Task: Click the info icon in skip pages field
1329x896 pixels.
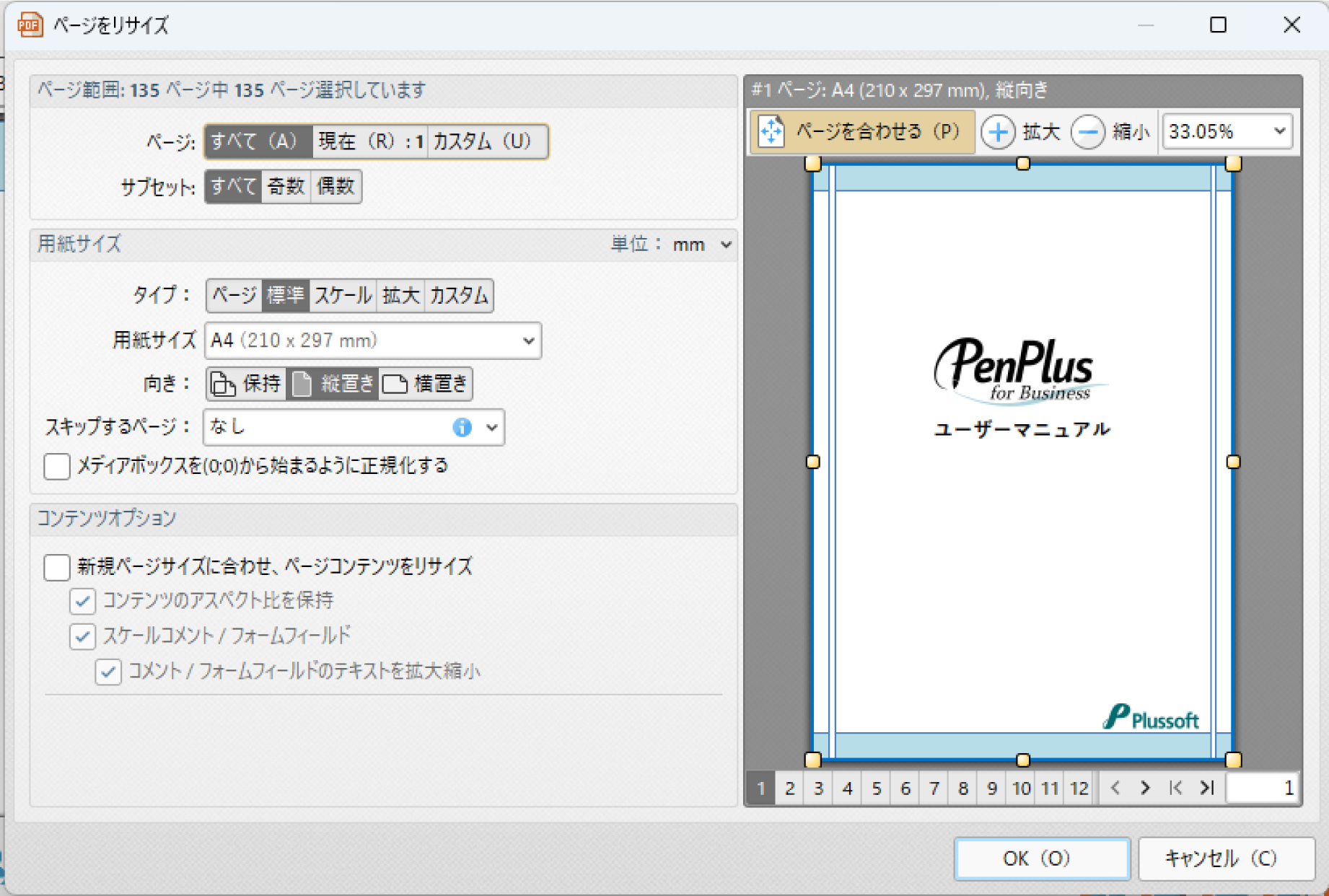Action: point(462,427)
